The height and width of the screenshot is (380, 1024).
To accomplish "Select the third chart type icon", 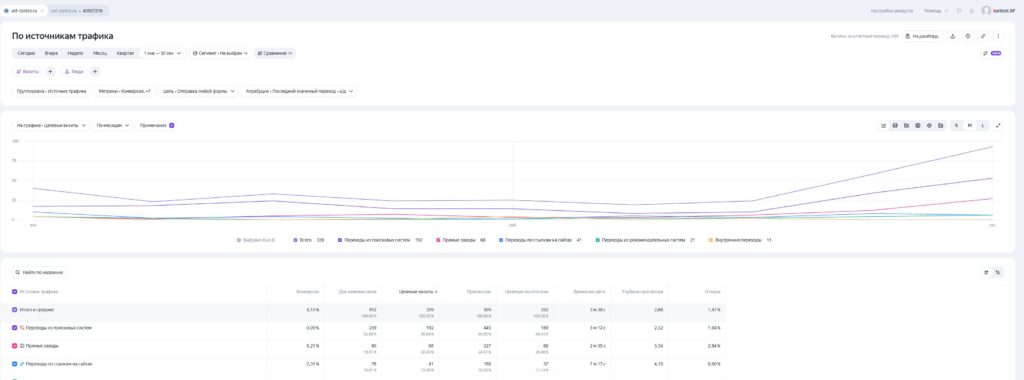I will point(906,125).
